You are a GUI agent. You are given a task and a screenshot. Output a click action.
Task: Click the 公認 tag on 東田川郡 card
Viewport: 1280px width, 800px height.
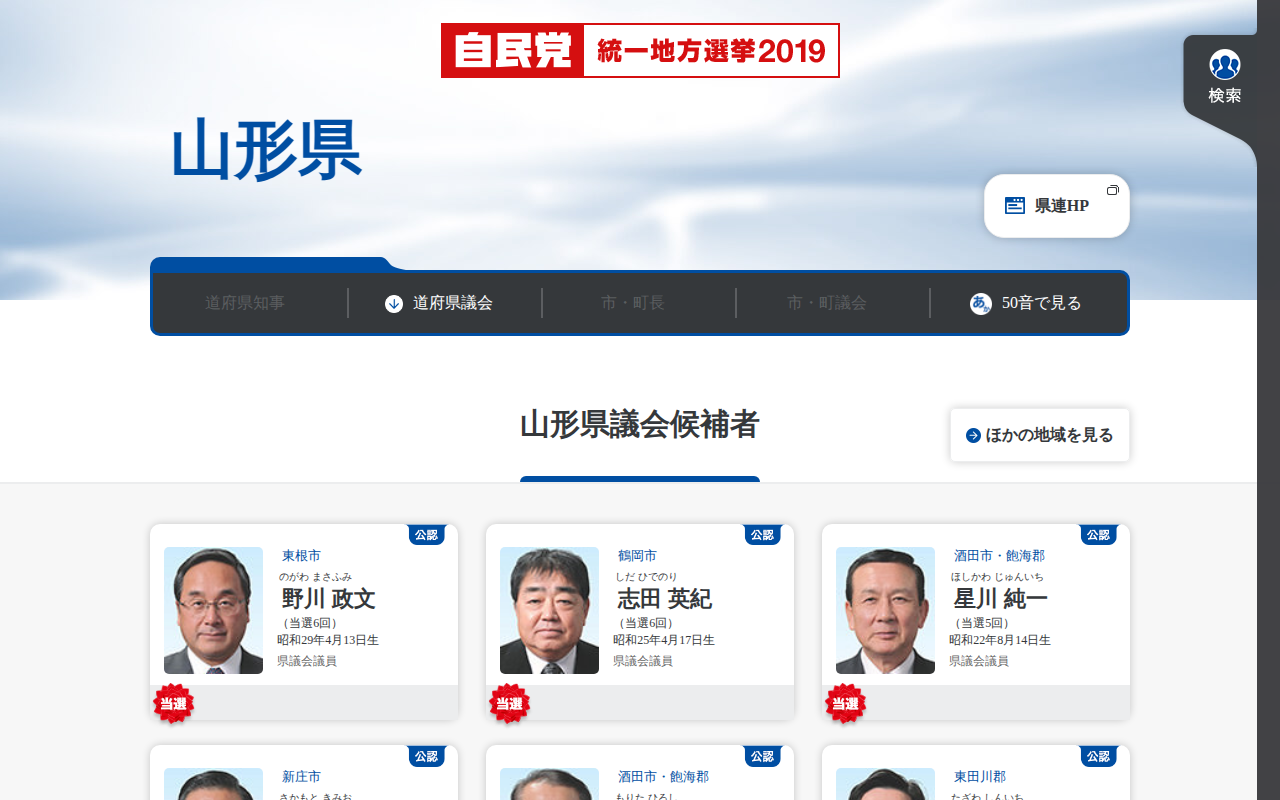(x=1099, y=756)
